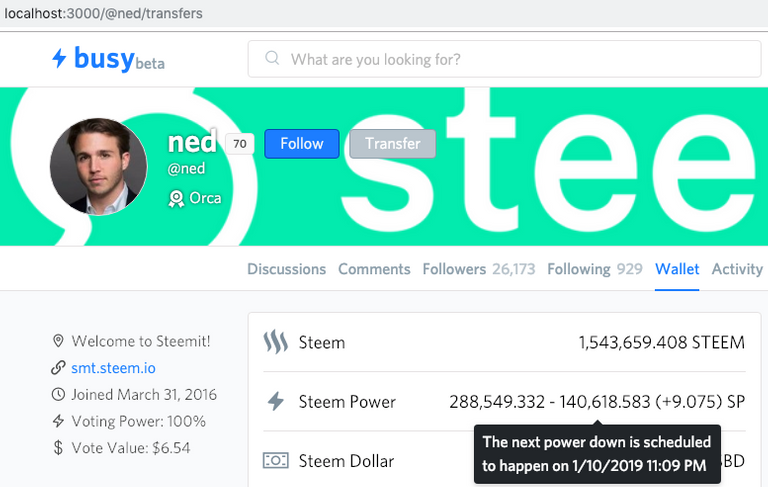
Task: Click the location pin icon beside Welcome to Steemit
Action: click(58, 341)
